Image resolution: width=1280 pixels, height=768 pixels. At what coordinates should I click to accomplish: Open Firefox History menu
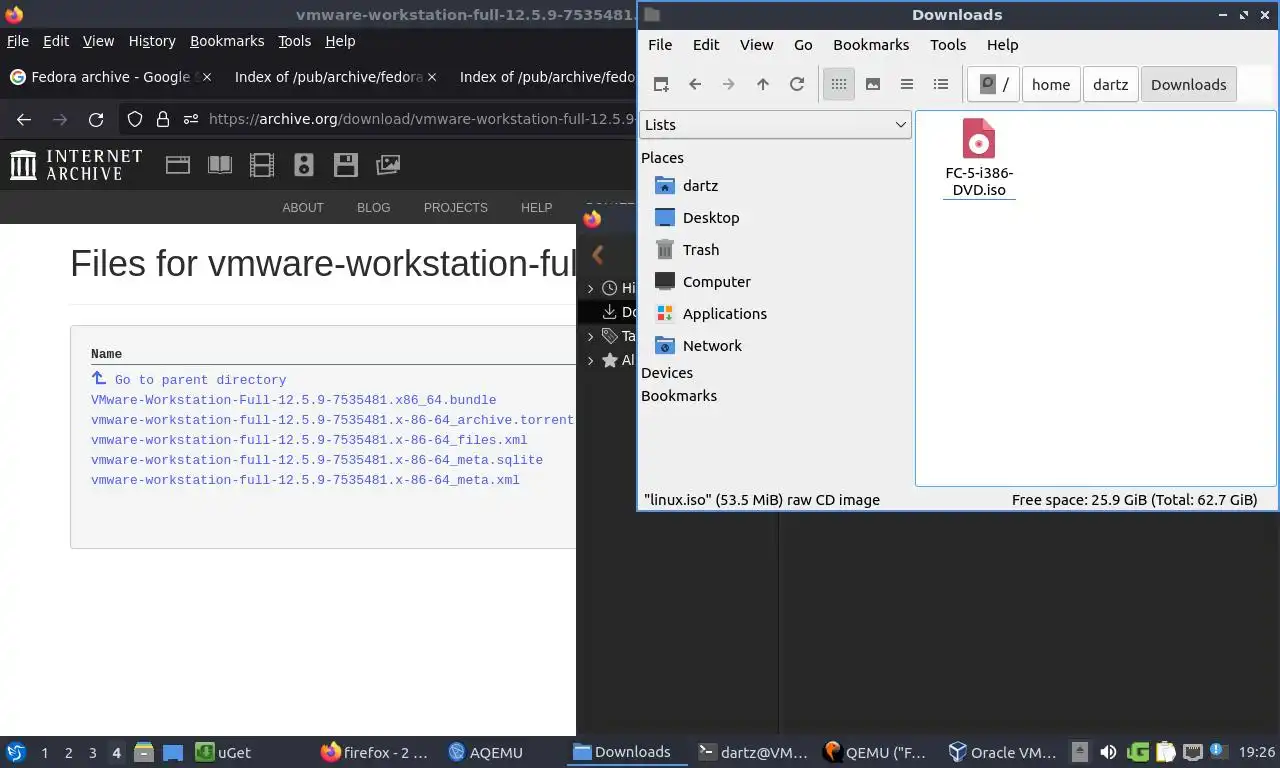point(152,41)
